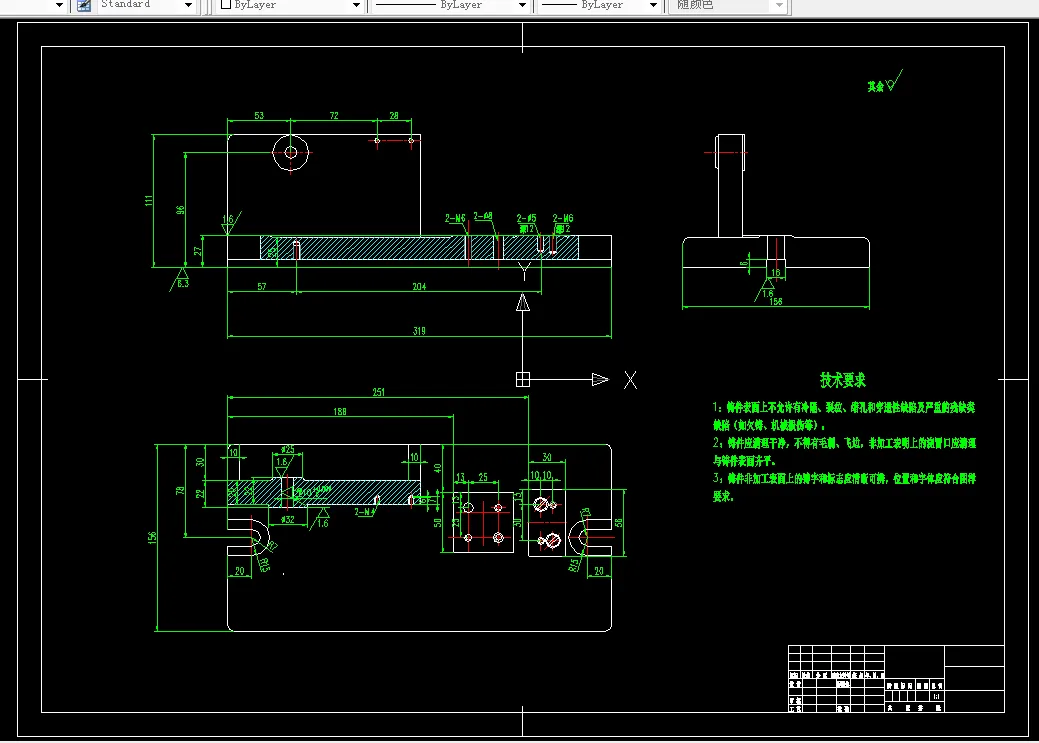Select the 188 dimension text
The height and width of the screenshot is (743, 1039).
(x=340, y=412)
